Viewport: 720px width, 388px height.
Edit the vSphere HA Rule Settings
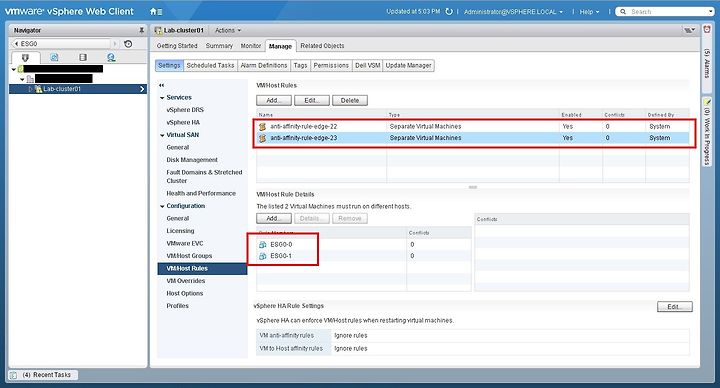(675, 307)
